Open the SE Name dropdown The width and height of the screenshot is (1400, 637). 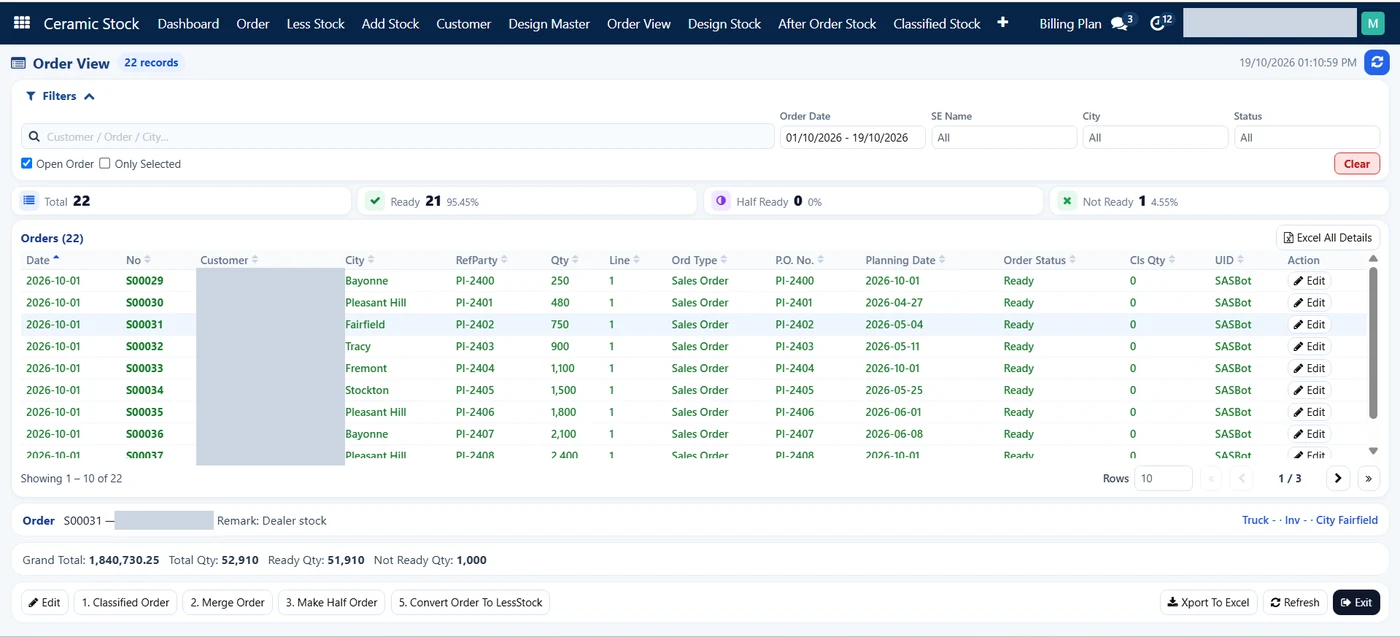[1004, 137]
